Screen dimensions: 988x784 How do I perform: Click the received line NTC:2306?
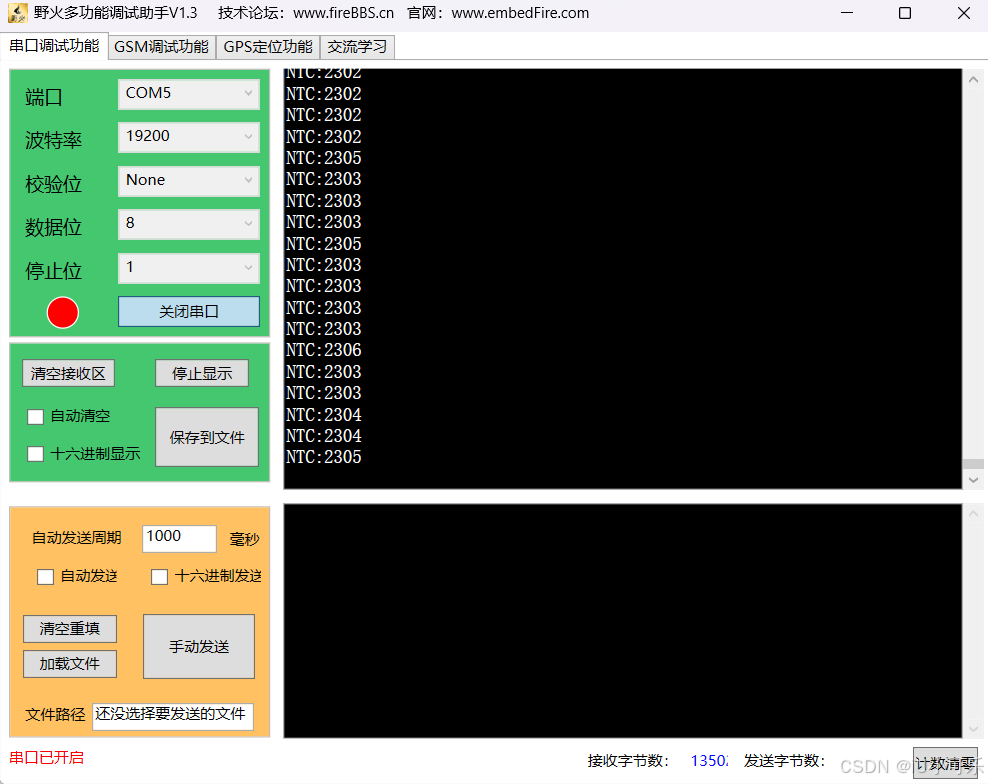324,350
